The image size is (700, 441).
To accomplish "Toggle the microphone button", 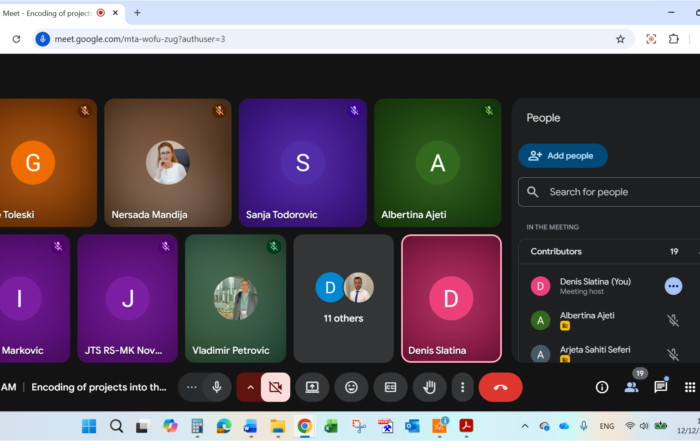I will tap(216, 387).
